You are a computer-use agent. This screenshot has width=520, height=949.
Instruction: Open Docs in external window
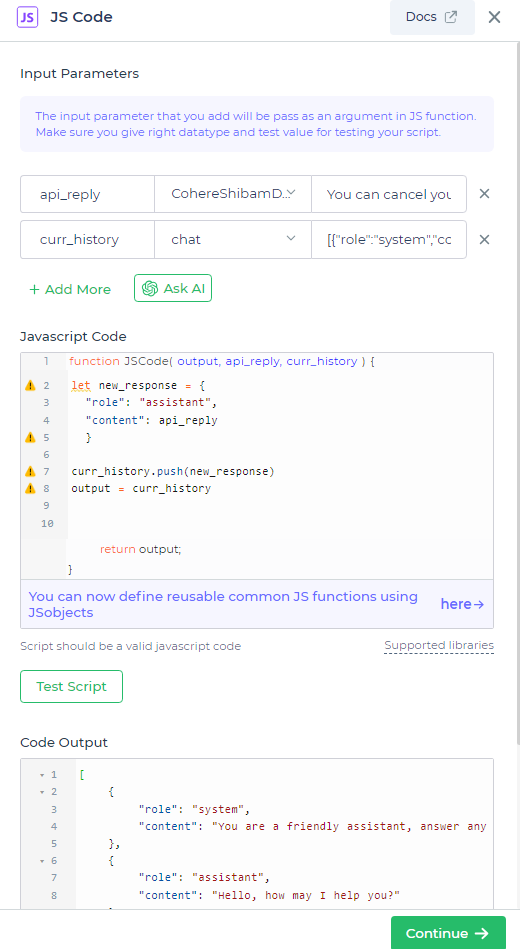(432, 17)
